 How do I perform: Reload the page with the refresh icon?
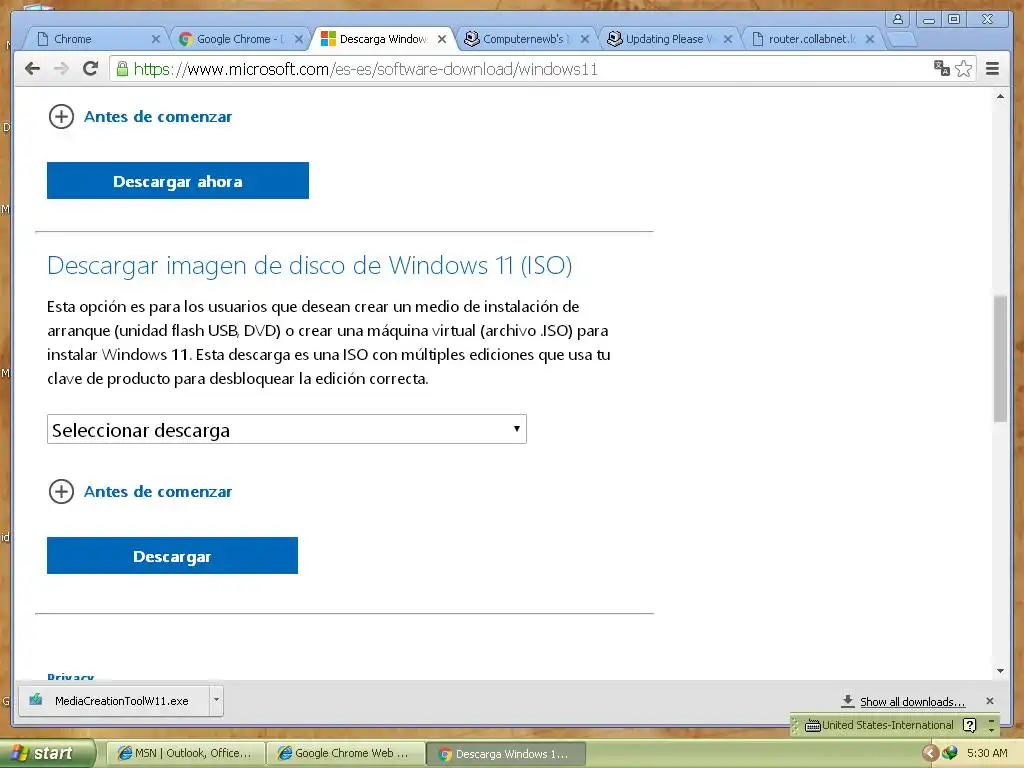[x=91, y=69]
